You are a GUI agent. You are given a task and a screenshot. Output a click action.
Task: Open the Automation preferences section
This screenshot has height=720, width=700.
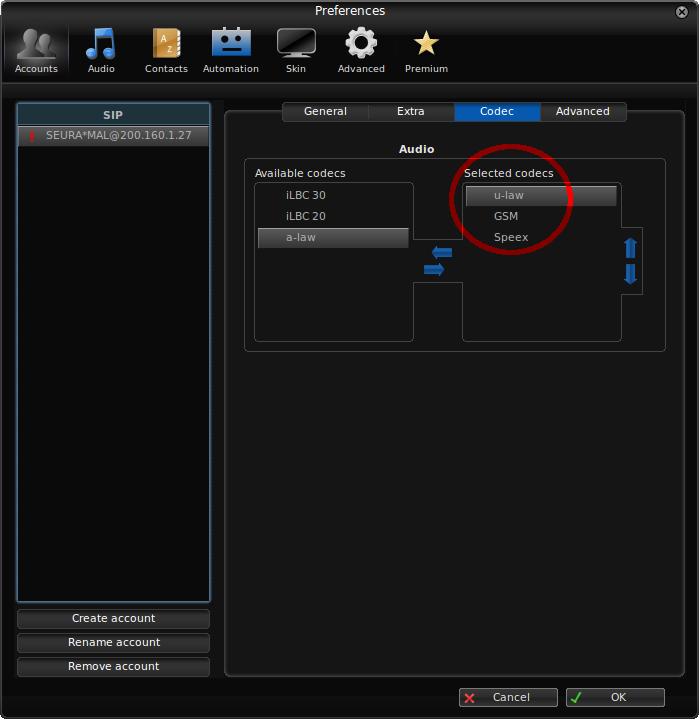pos(231,51)
